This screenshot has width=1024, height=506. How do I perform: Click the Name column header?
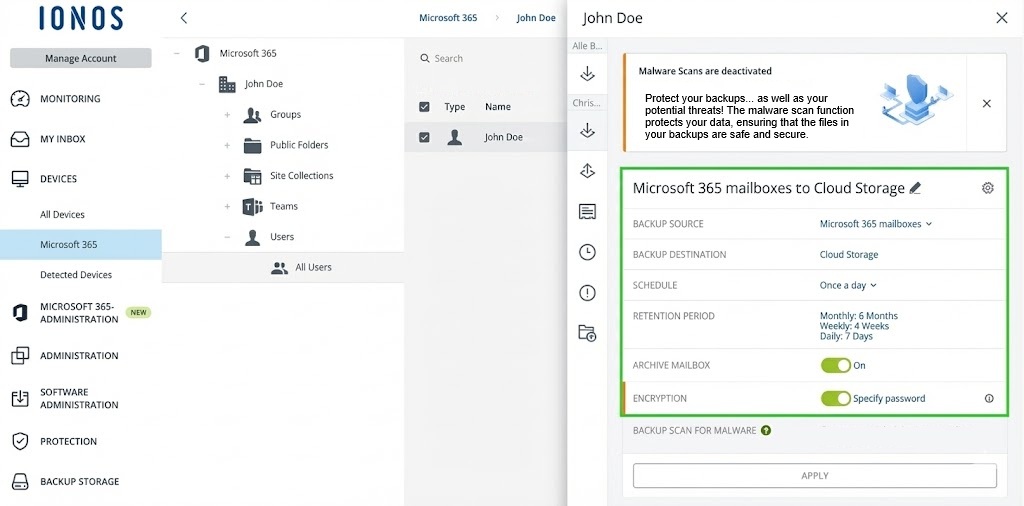pyautogui.click(x=498, y=106)
